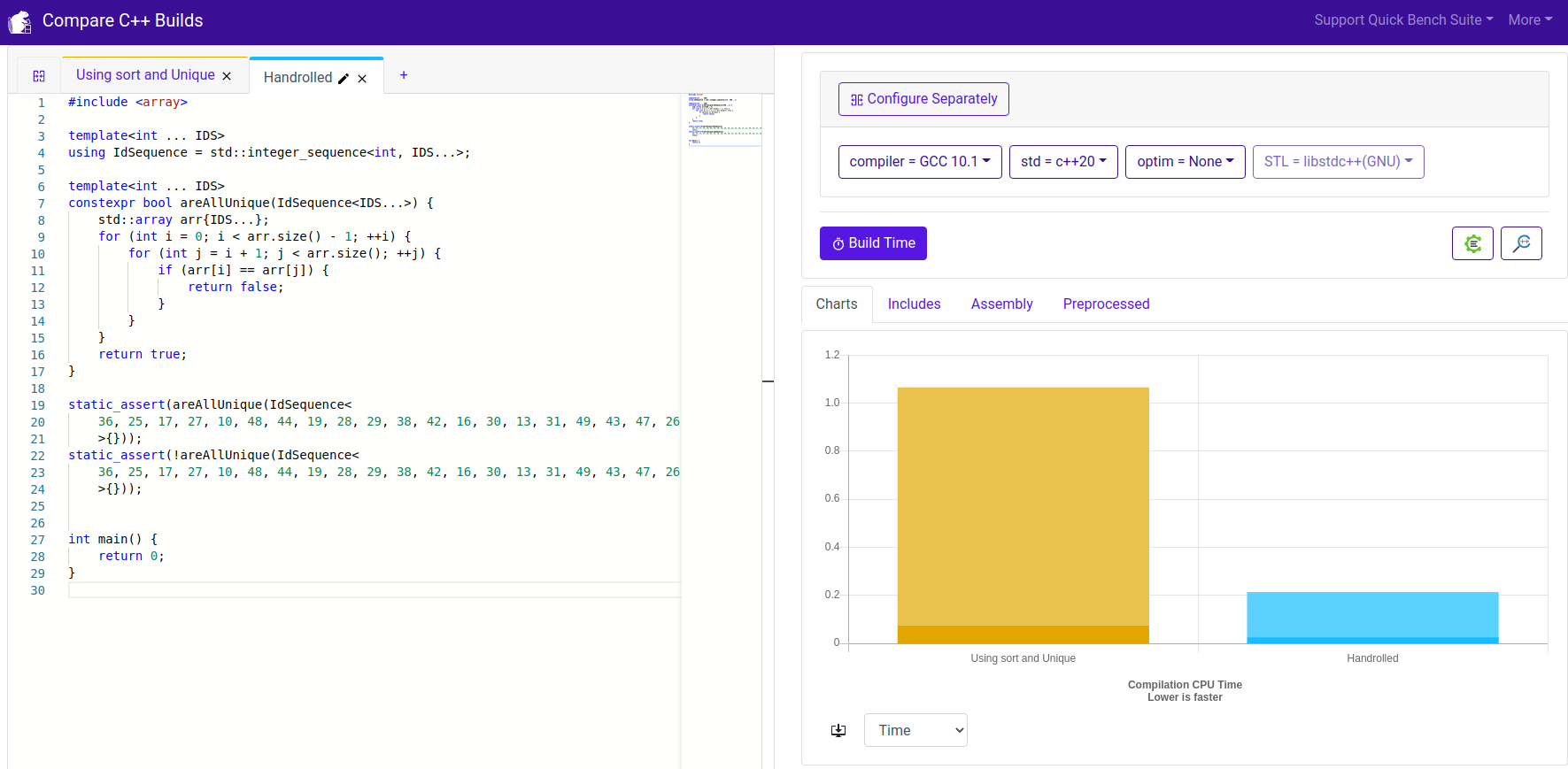
Task: Click the Configure Separately button
Action: click(x=923, y=99)
